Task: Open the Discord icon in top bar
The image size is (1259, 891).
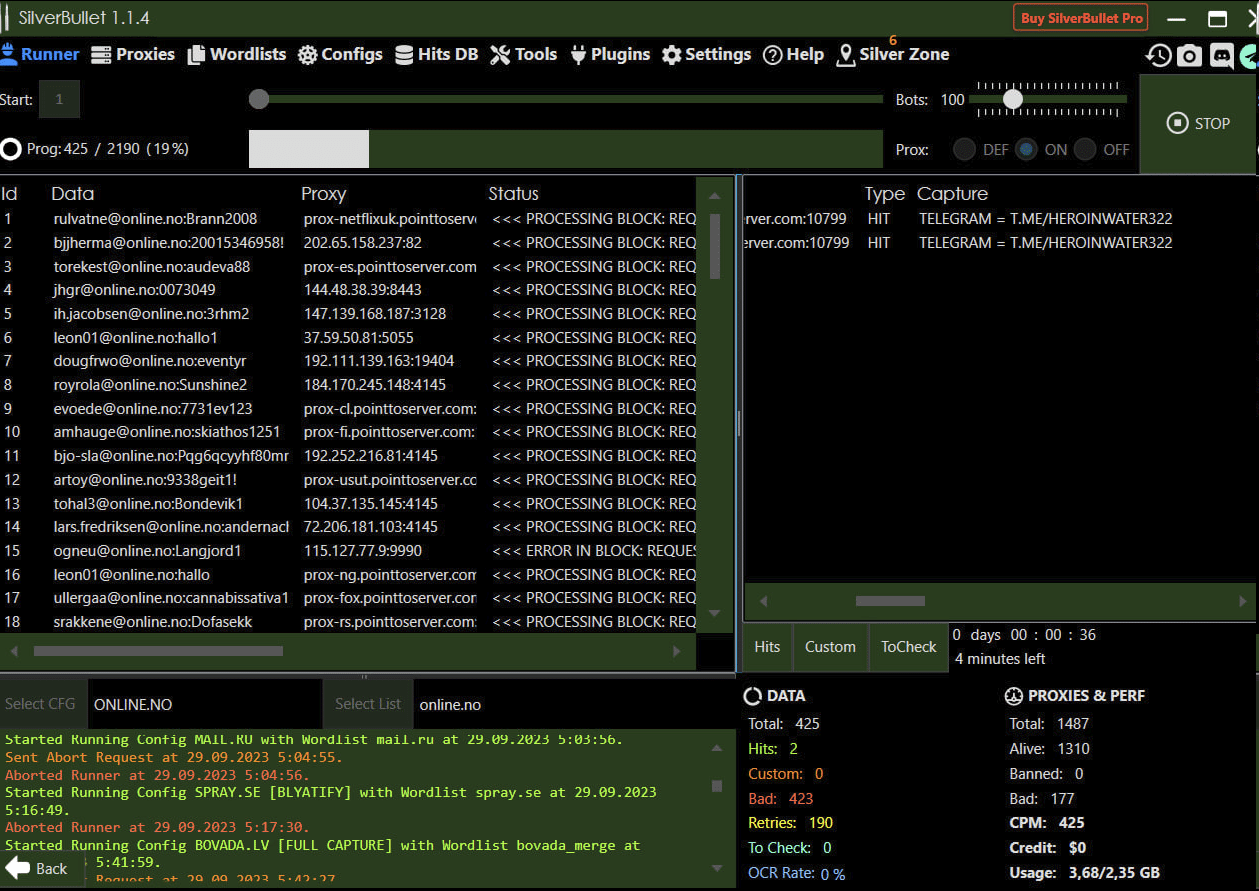Action: [1221, 56]
